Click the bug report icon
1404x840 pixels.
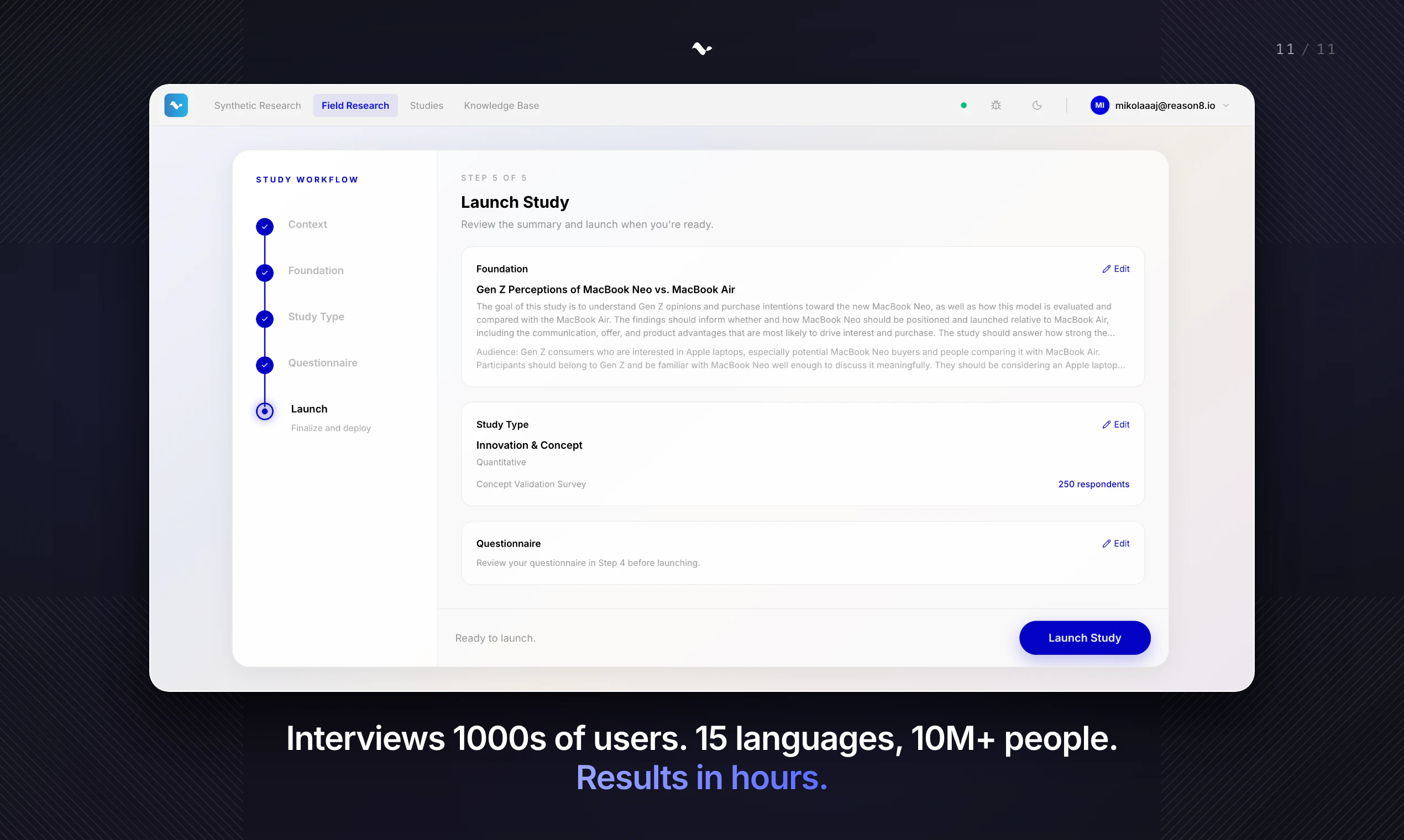point(996,106)
